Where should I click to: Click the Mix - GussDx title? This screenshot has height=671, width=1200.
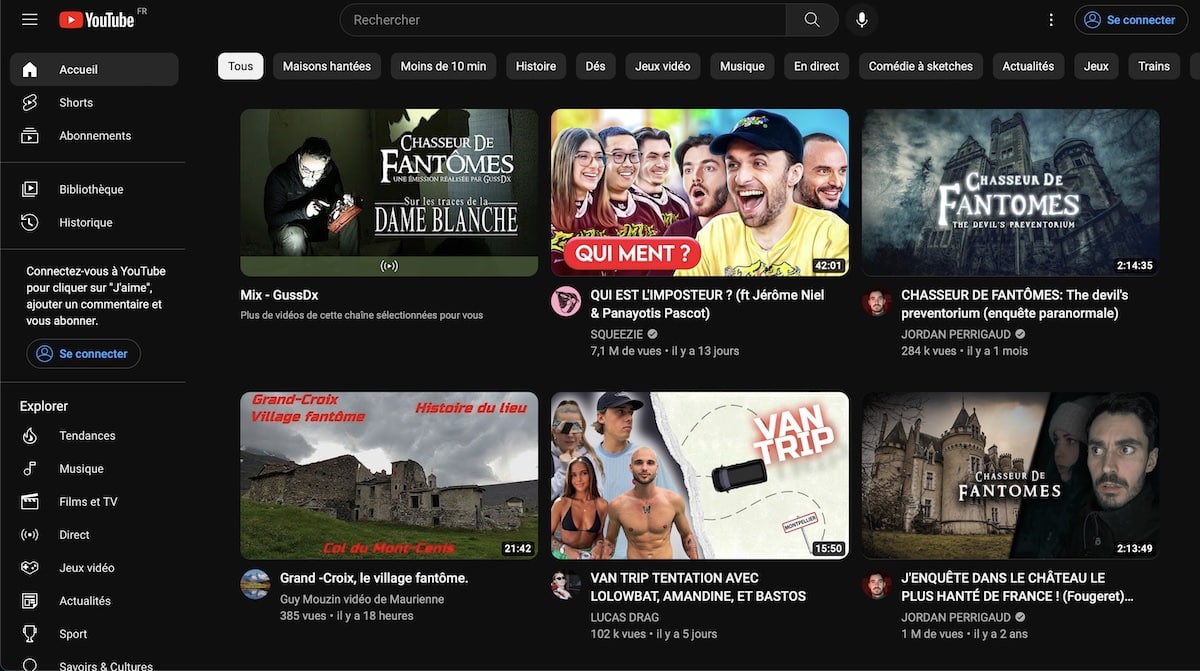point(279,295)
